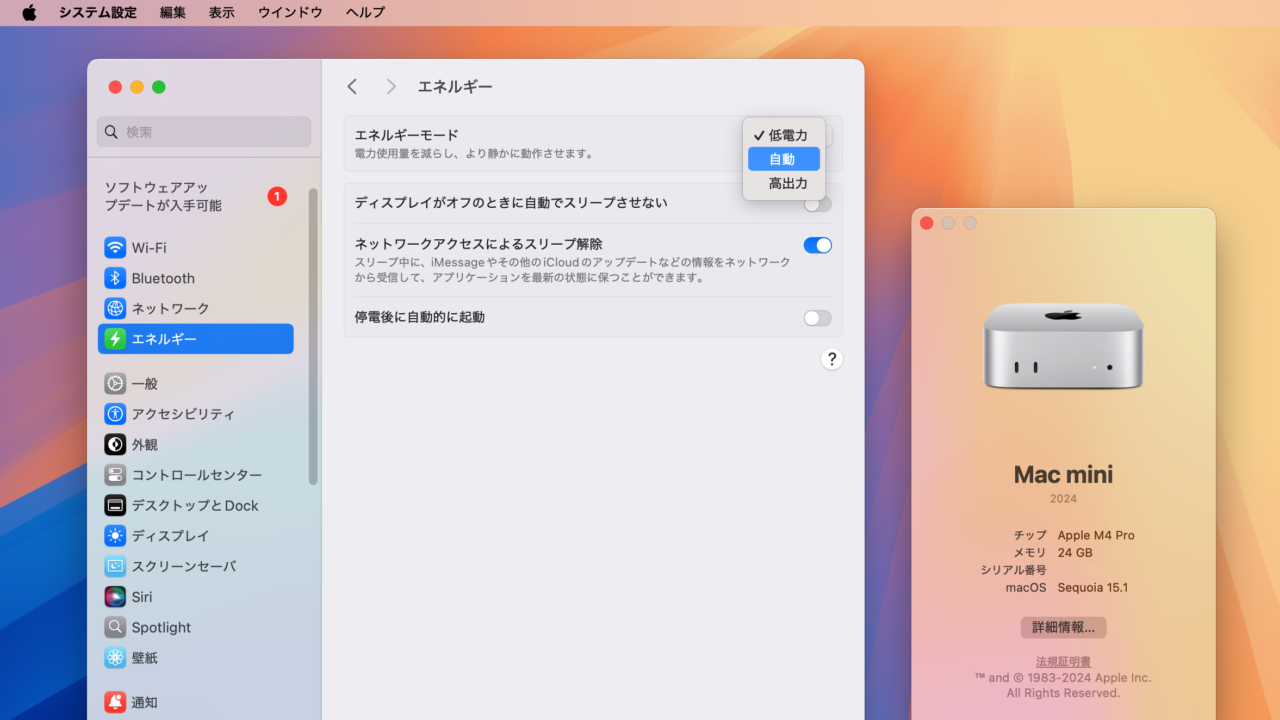This screenshot has width=1280, height=720.
Task: Click the question mark help button
Action: 831,359
